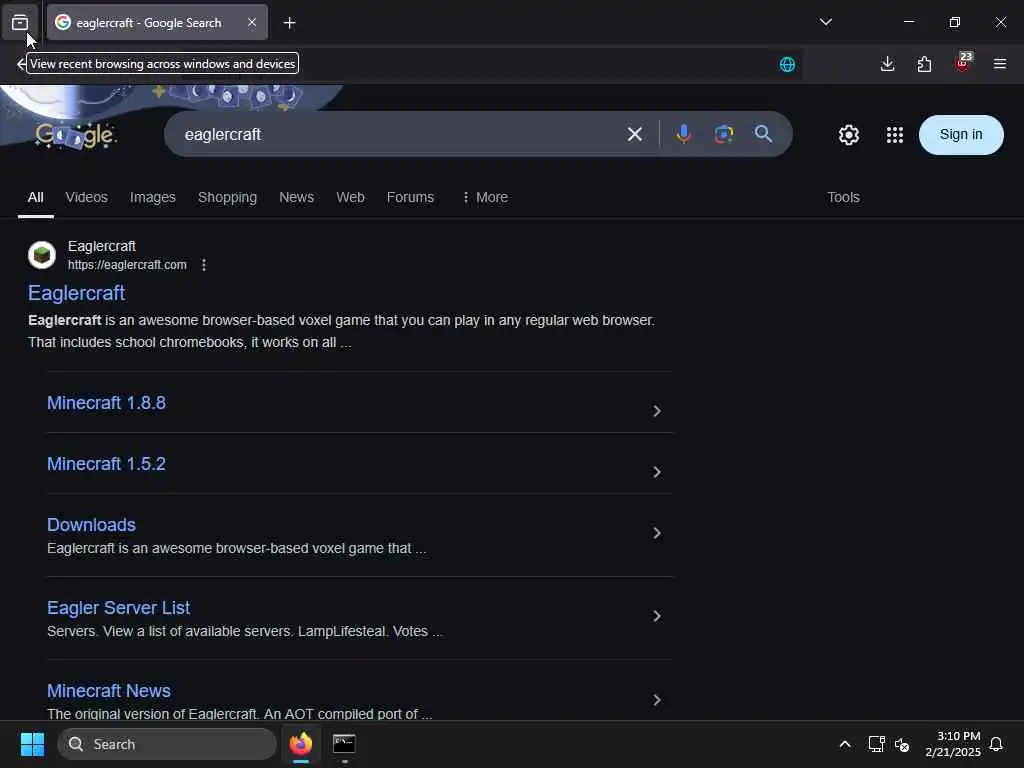Image resolution: width=1024 pixels, height=768 pixels.
Task: Click the Eaglercraft site favicon
Action: [x=42, y=255]
